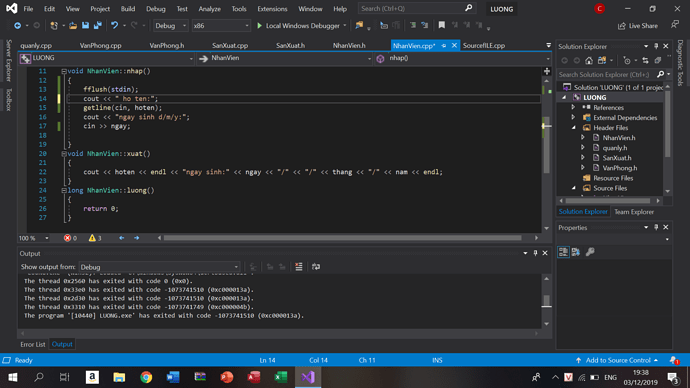Click Add to Source Control
The height and width of the screenshot is (388, 690).
617,360
